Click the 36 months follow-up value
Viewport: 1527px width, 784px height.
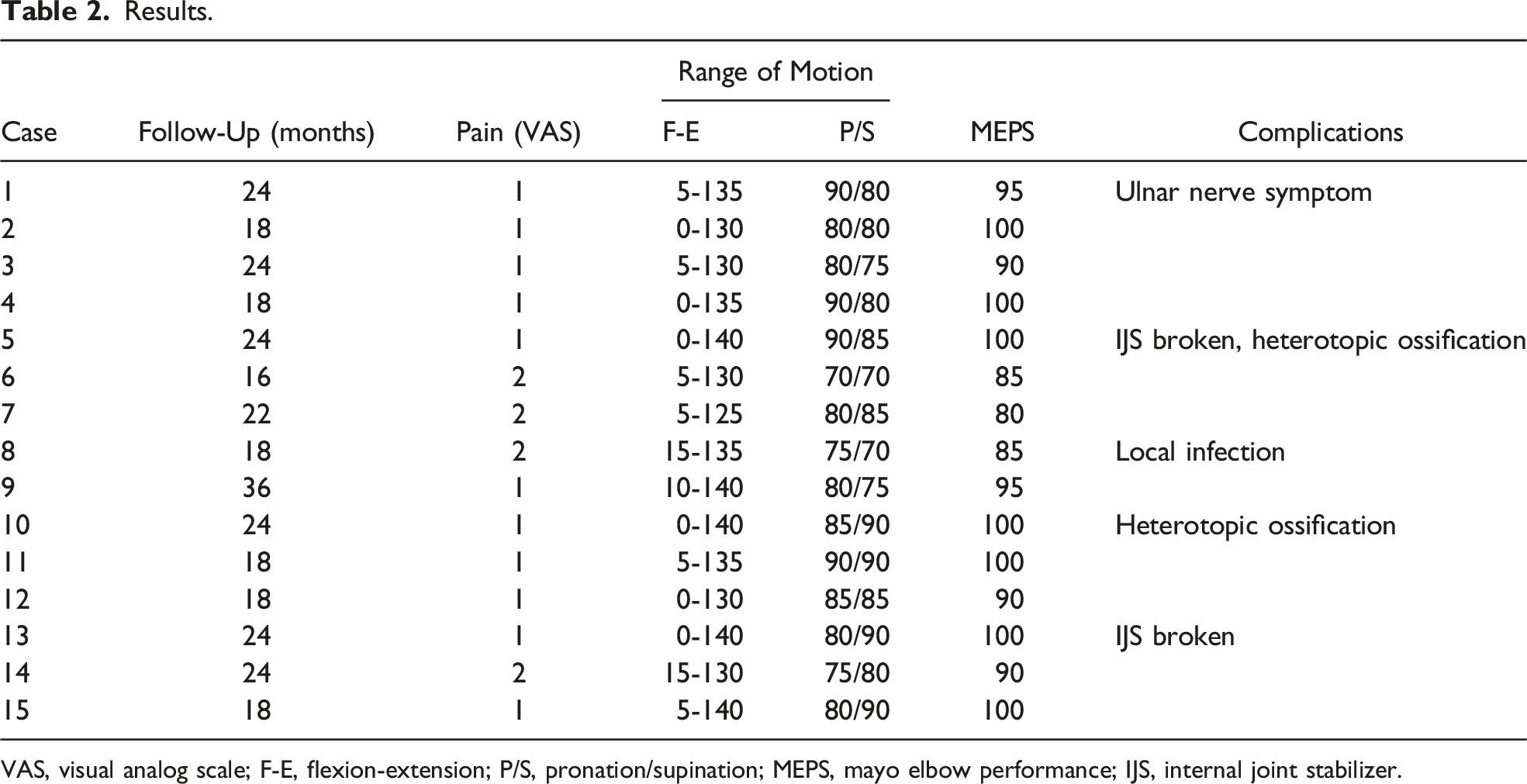[x=256, y=488]
